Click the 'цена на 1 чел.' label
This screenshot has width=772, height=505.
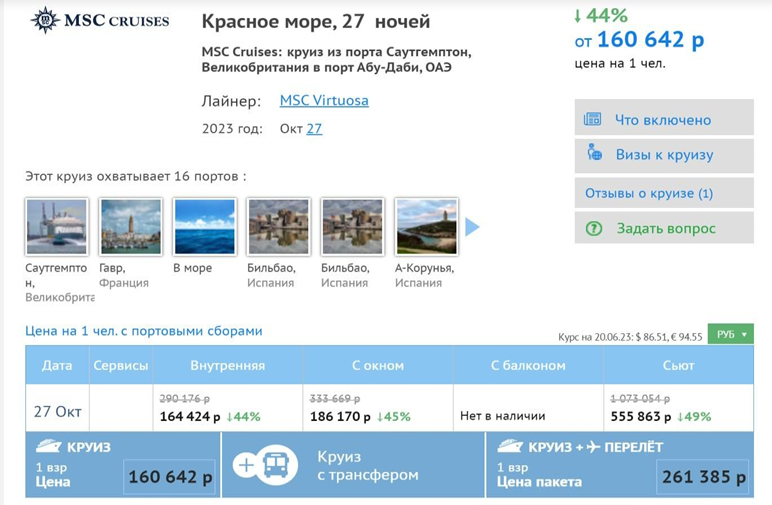click(x=620, y=63)
